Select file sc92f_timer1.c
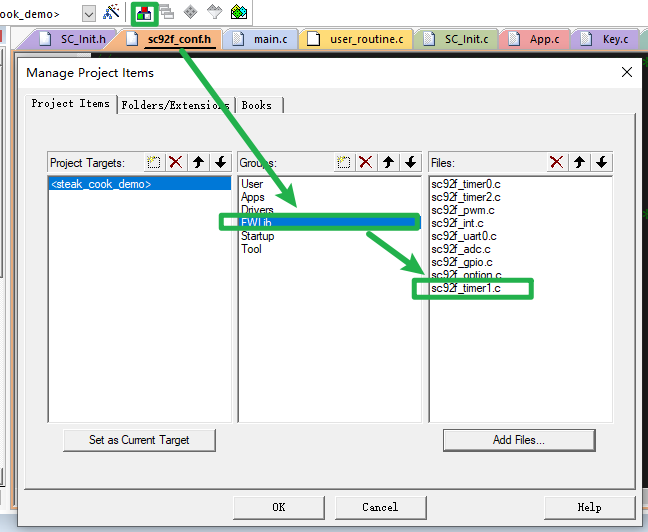This screenshot has width=648, height=532. pos(466,288)
